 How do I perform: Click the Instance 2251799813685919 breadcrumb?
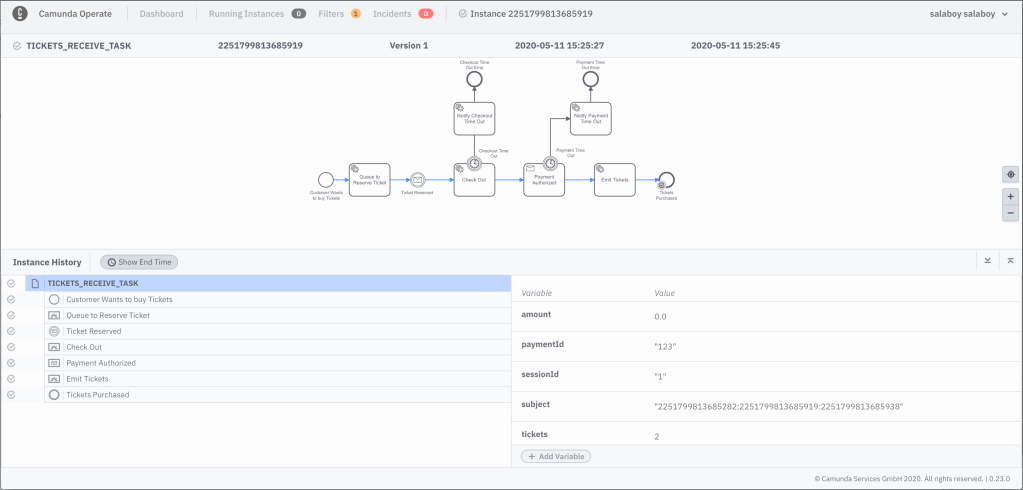pyautogui.click(x=526, y=13)
